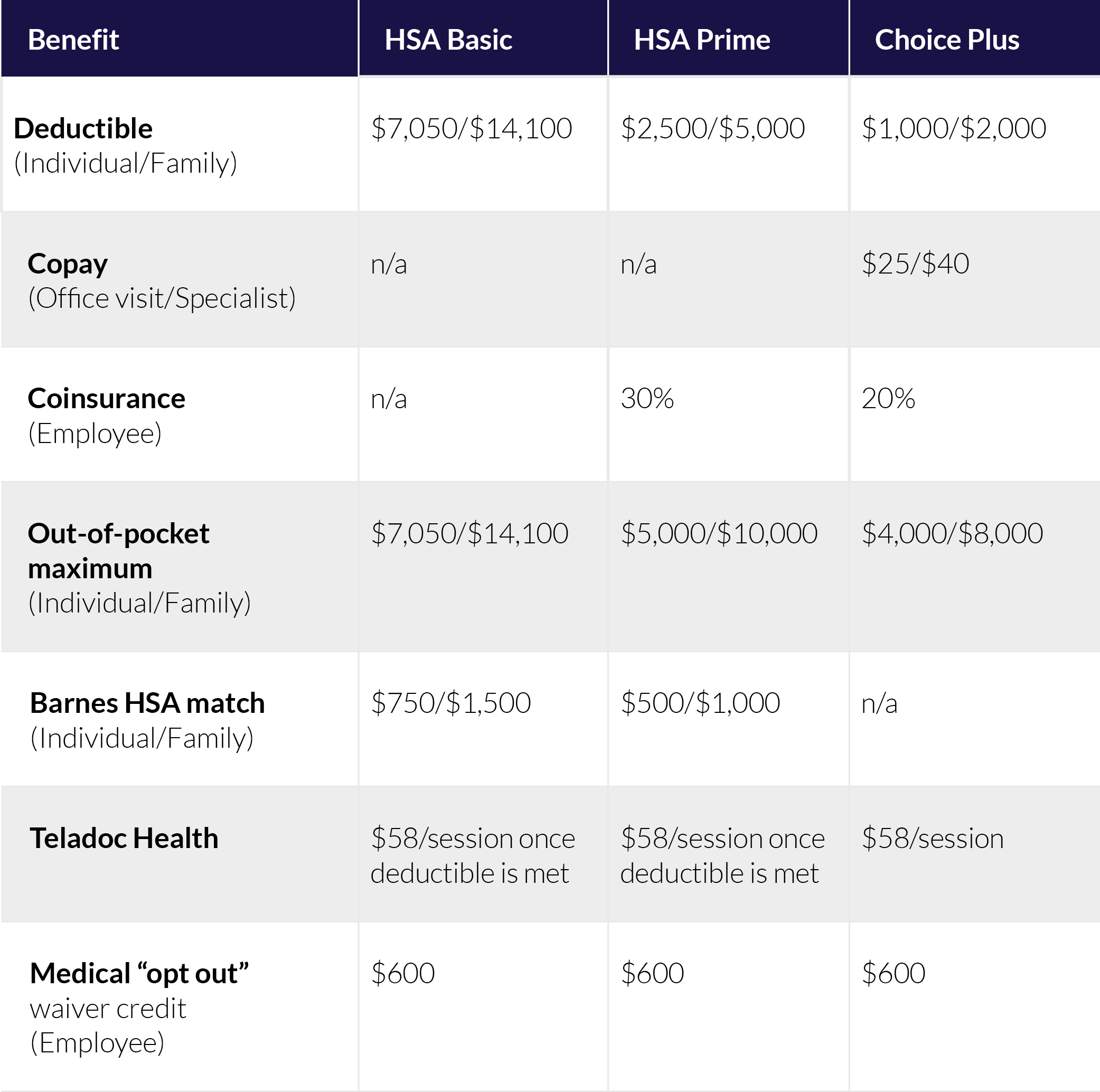Select the HSA Basic column header
The width and height of the screenshot is (1100, 1092).
pos(448,40)
